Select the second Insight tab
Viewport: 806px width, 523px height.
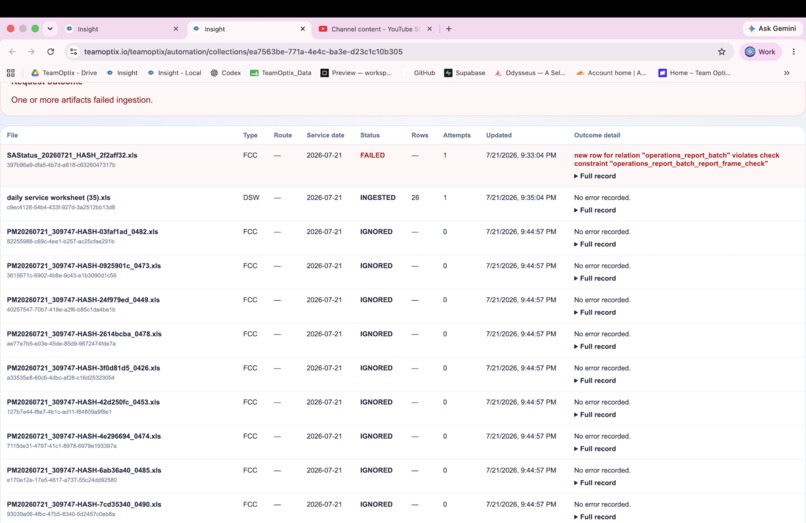[x=247, y=29]
